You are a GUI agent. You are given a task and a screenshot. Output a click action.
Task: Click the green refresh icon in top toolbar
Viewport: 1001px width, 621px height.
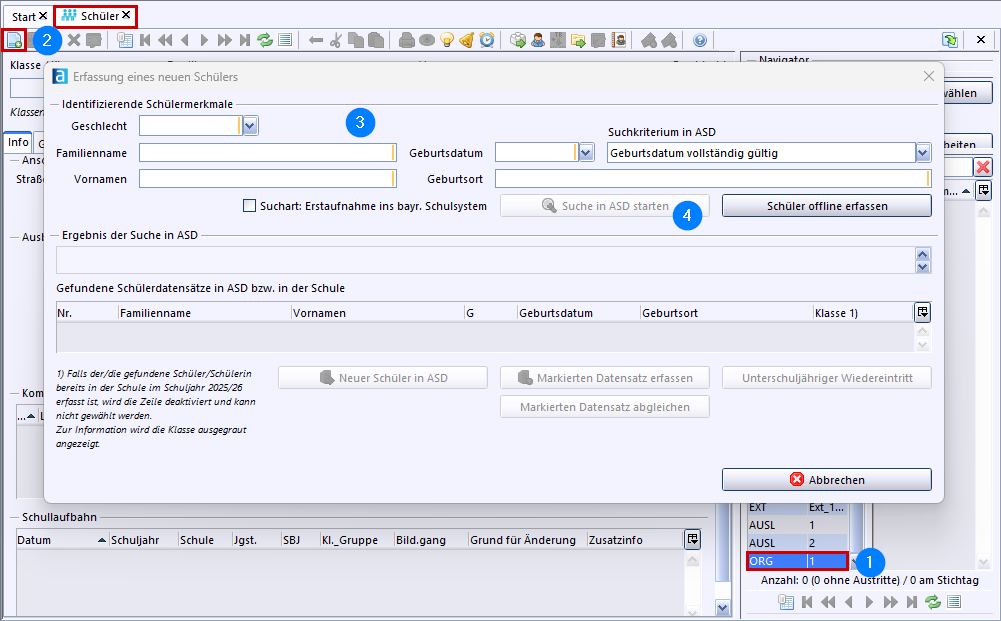(x=265, y=40)
